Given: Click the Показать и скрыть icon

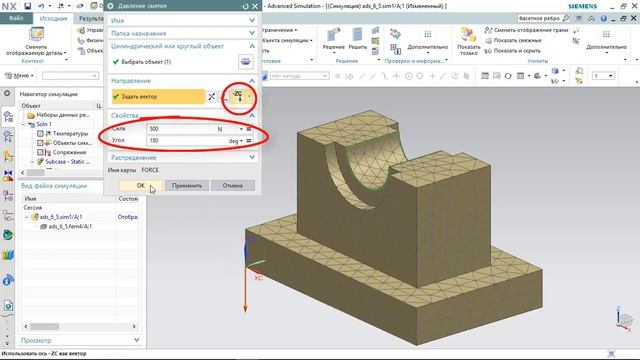Looking at the screenshot, I should [488, 51].
